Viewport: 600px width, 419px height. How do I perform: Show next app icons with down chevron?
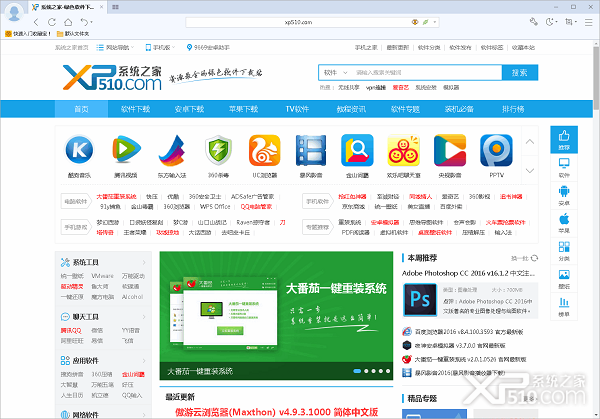530,171
